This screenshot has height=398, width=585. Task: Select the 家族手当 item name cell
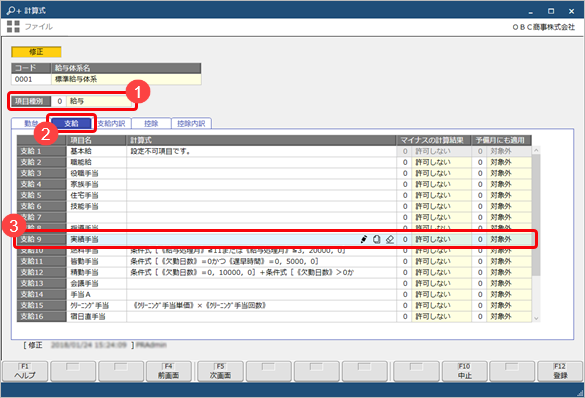pyautogui.click(x=96, y=184)
